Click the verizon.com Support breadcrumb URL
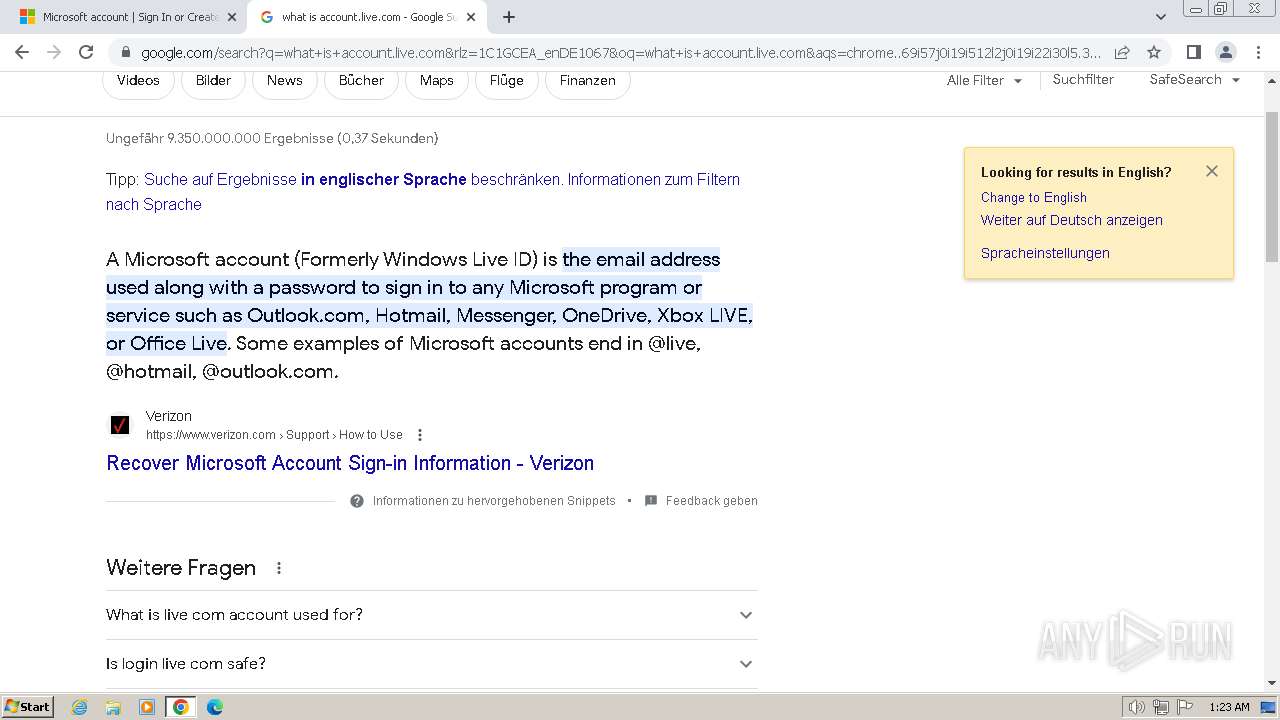Image resolution: width=1280 pixels, height=720 pixels. click(x=274, y=435)
